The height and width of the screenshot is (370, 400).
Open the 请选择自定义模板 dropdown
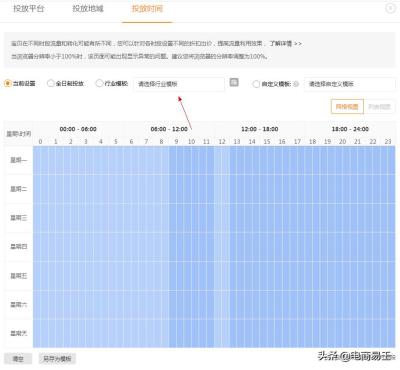[x=350, y=84]
